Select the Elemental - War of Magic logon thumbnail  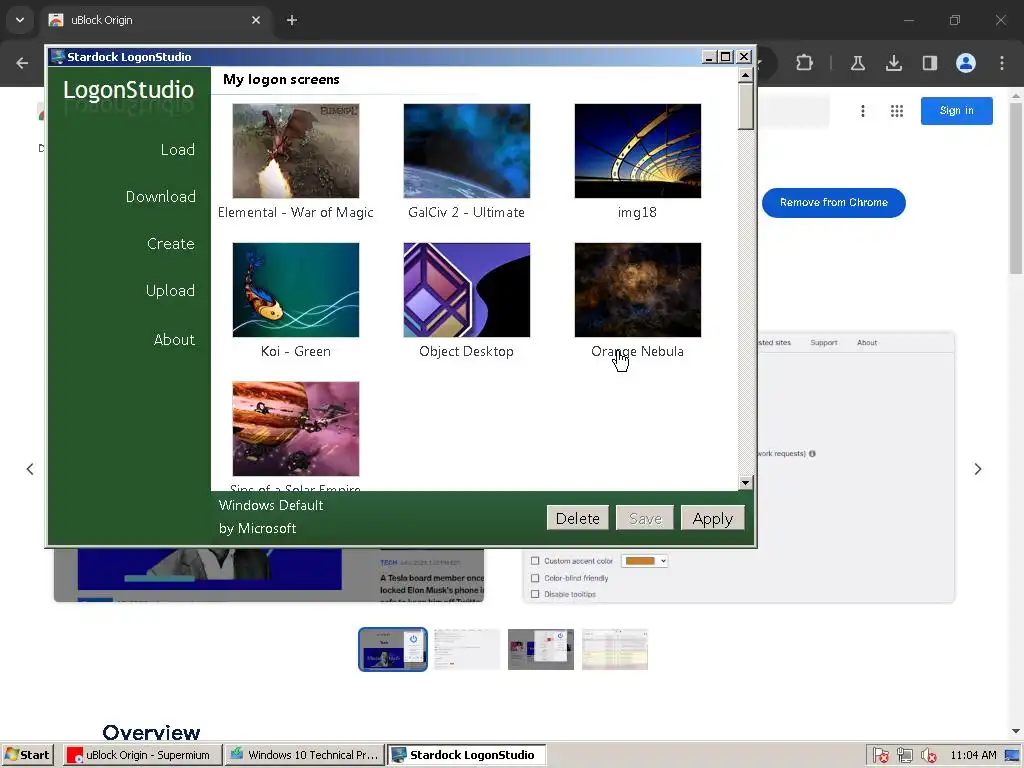click(x=296, y=151)
